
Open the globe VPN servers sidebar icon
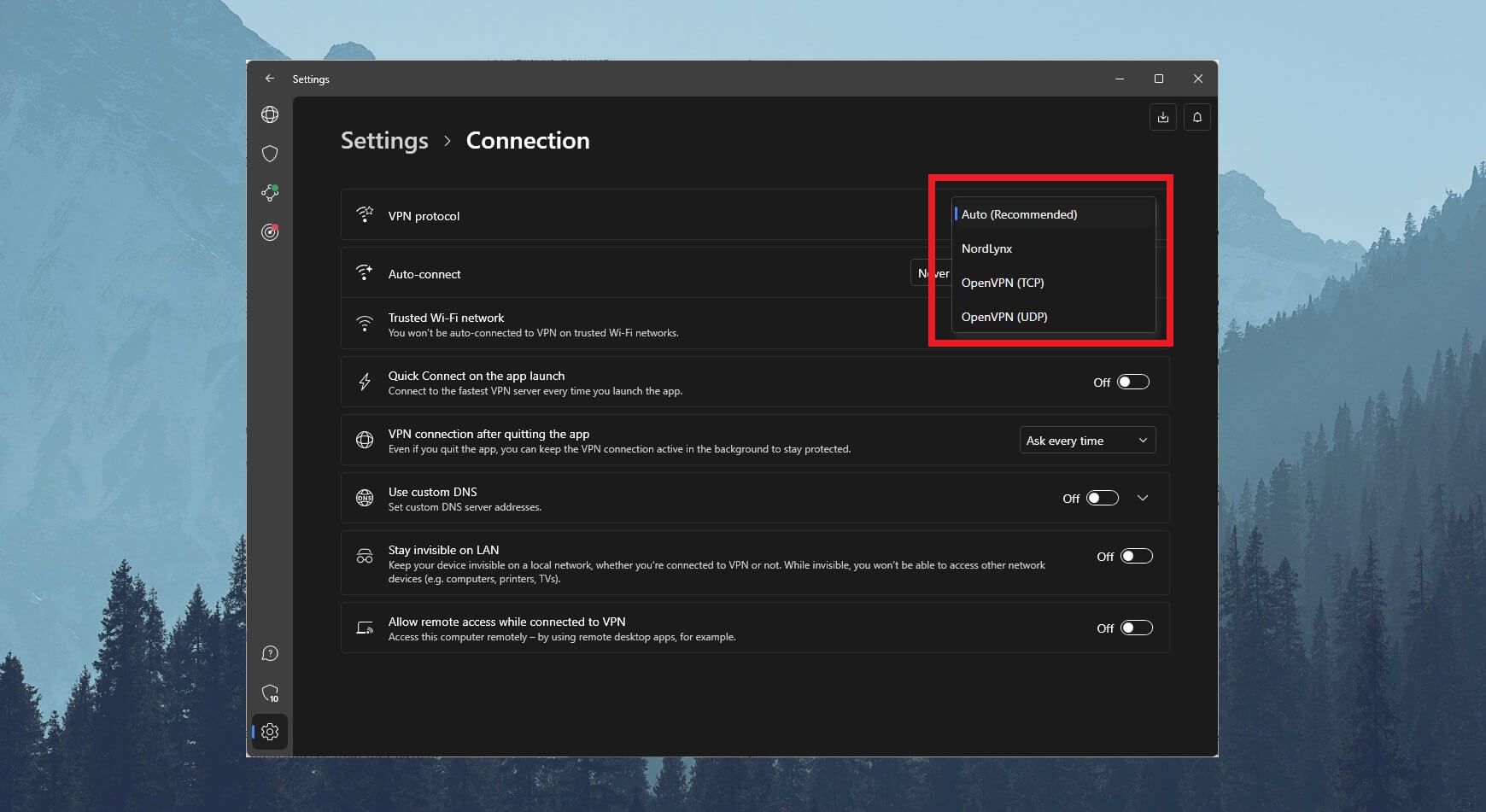[270, 114]
